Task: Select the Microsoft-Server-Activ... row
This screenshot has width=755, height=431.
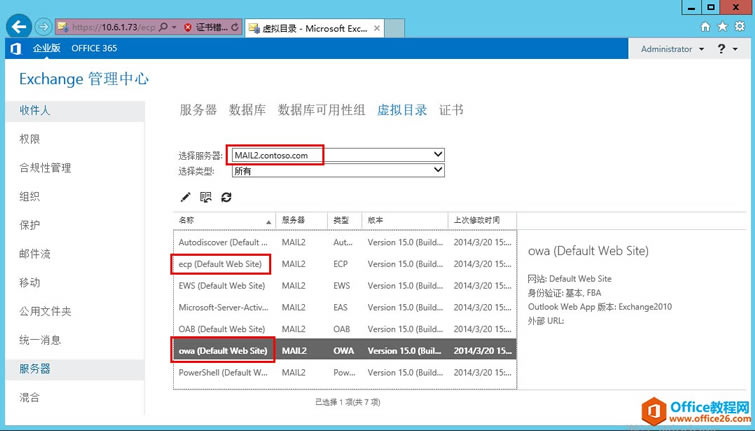Action: (x=345, y=307)
